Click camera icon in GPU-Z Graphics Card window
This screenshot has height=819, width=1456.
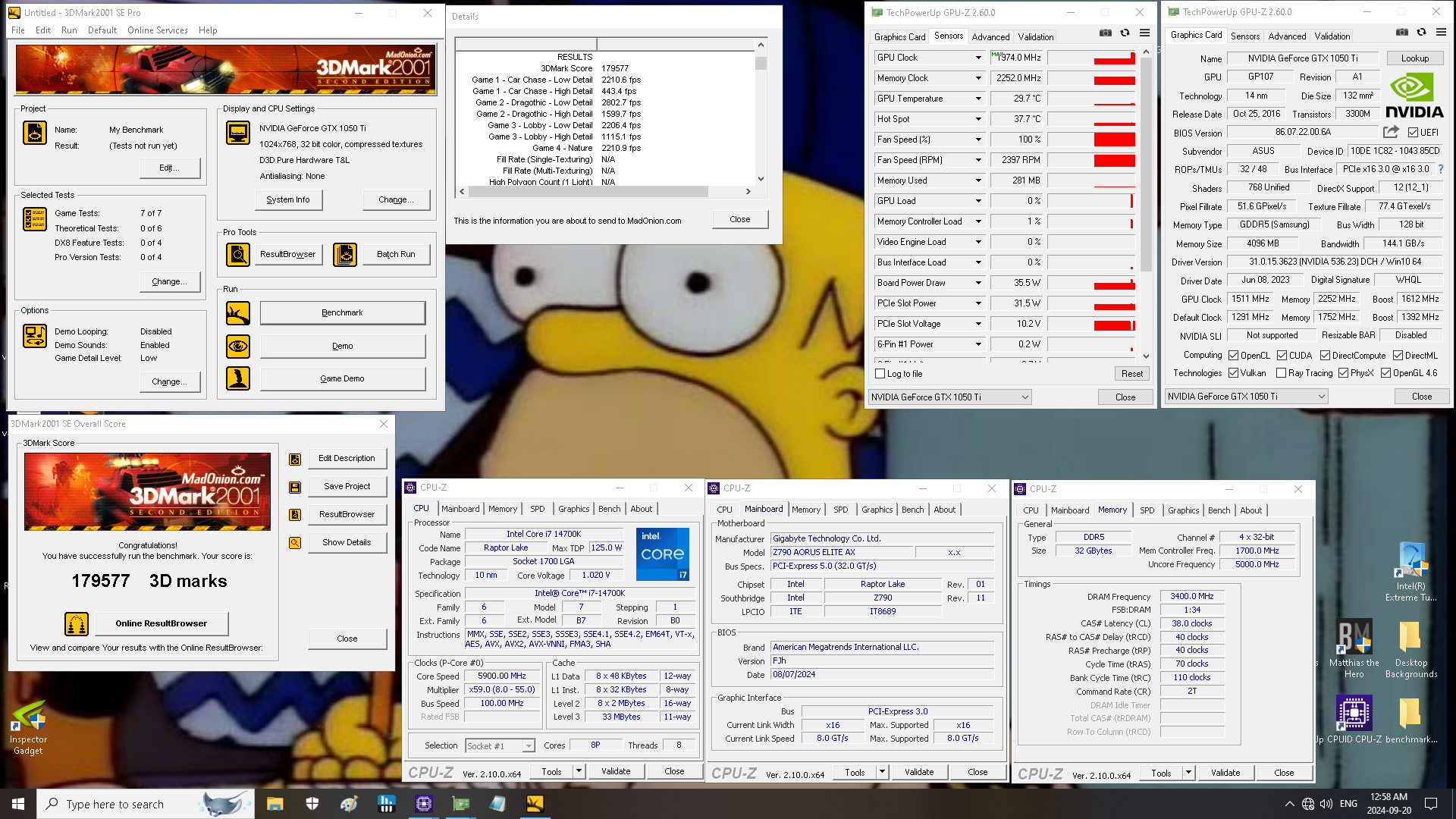(x=1402, y=33)
